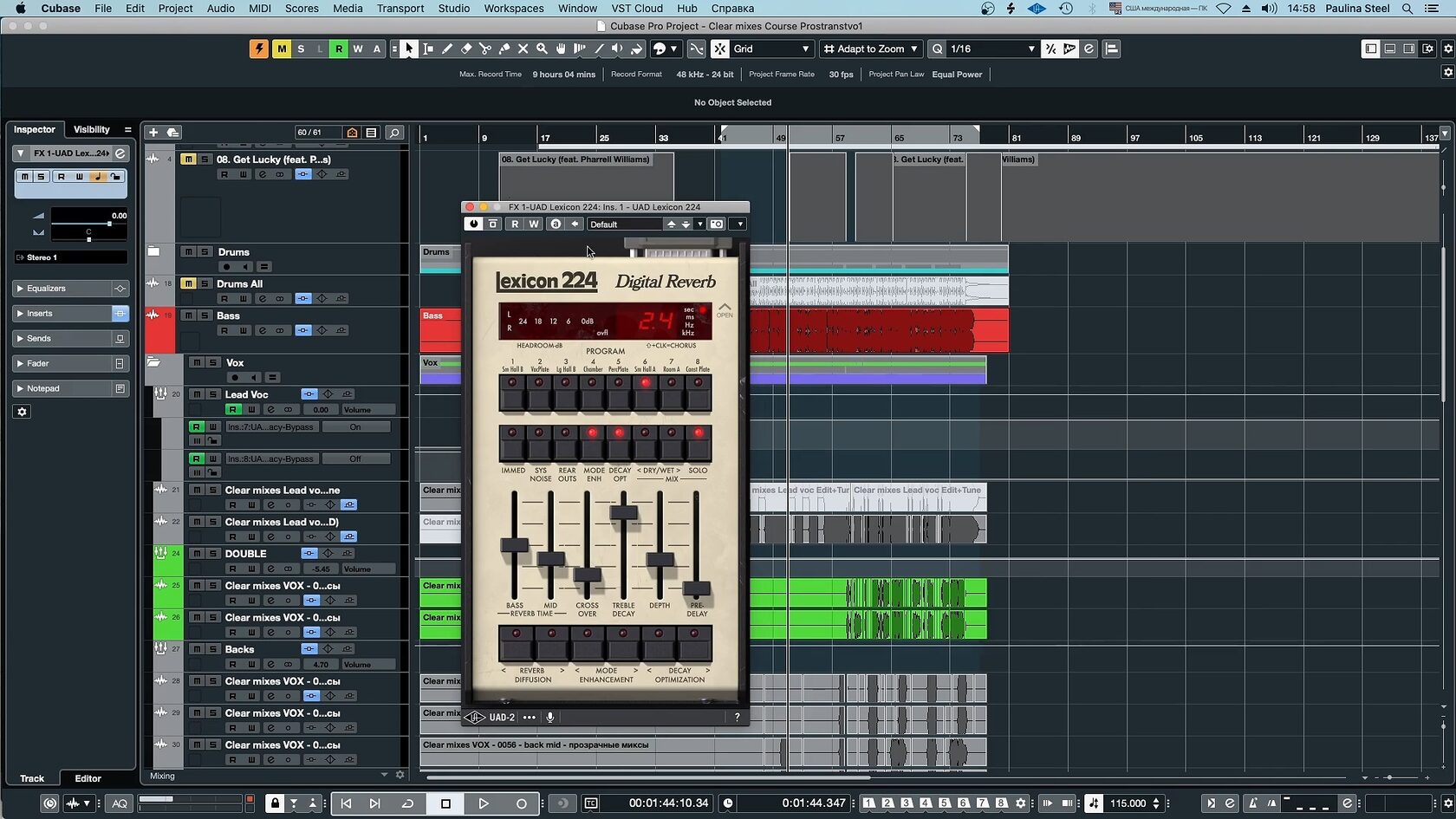Unmute the 08. Get Lucky track

click(188, 159)
